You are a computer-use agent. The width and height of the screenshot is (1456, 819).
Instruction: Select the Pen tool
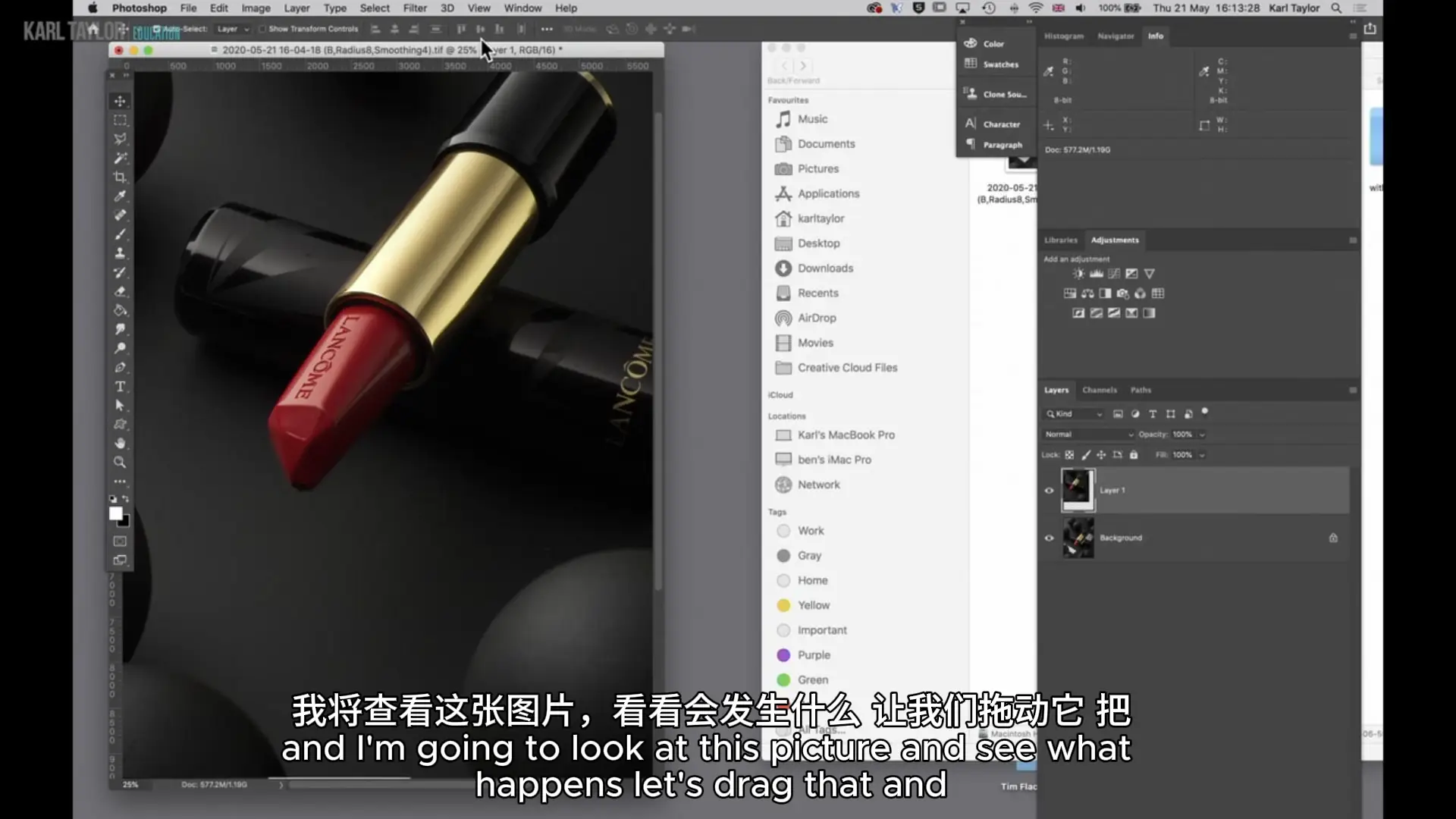[120, 367]
